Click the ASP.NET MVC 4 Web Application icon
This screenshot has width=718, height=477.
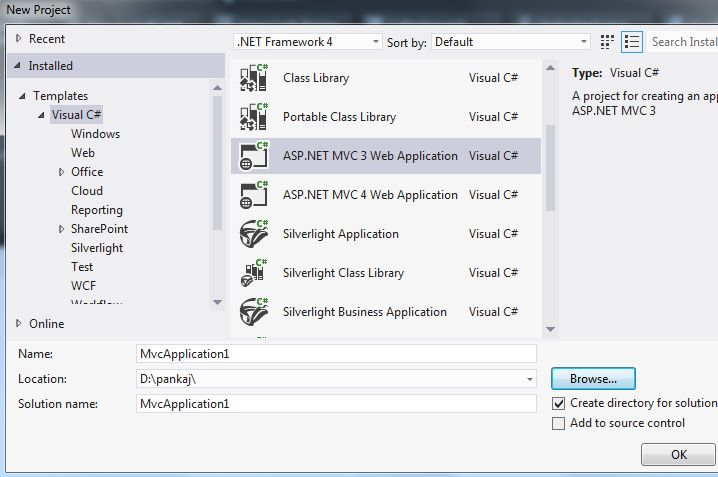(x=254, y=195)
